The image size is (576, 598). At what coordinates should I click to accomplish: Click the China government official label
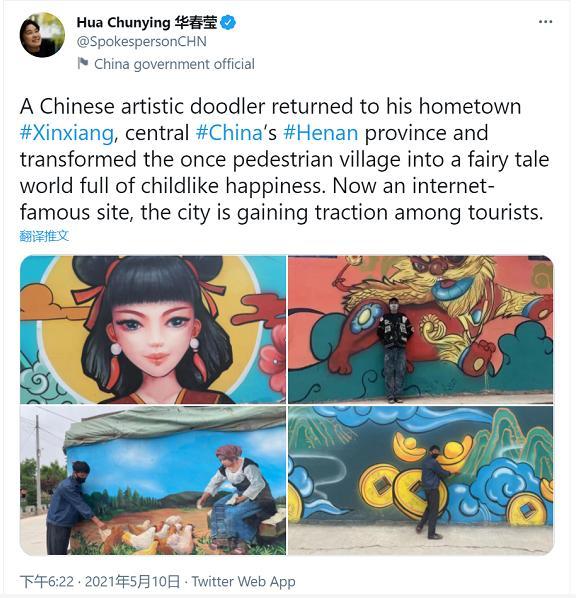click(x=174, y=64)
